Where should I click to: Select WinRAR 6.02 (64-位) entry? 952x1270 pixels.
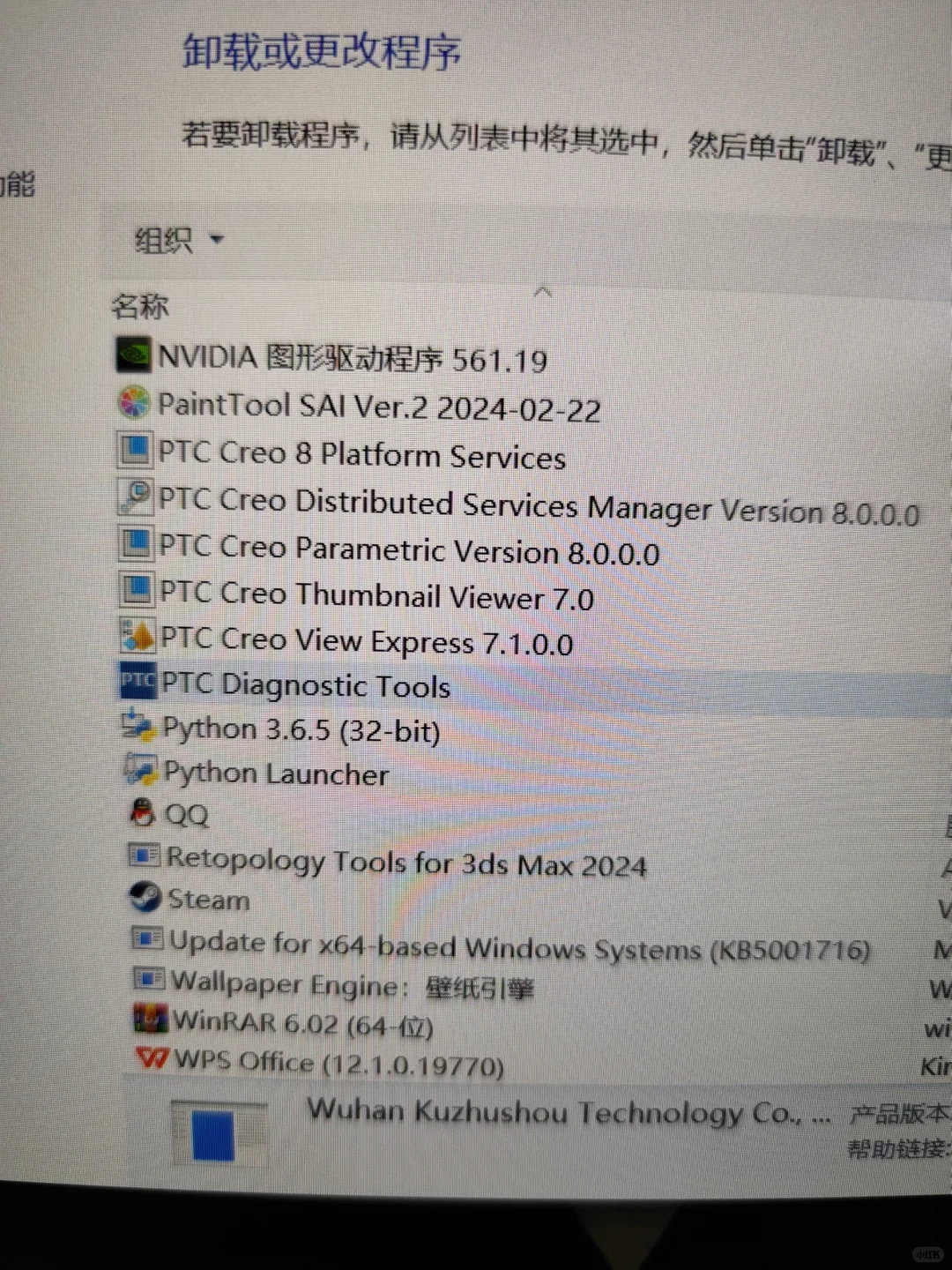coord(303,1023)
